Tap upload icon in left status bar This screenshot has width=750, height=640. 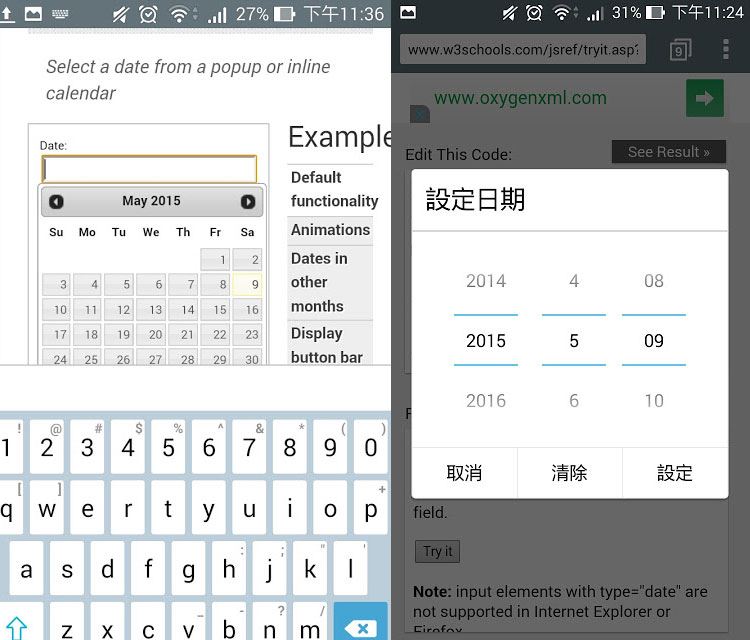click(x=7, y=14)
